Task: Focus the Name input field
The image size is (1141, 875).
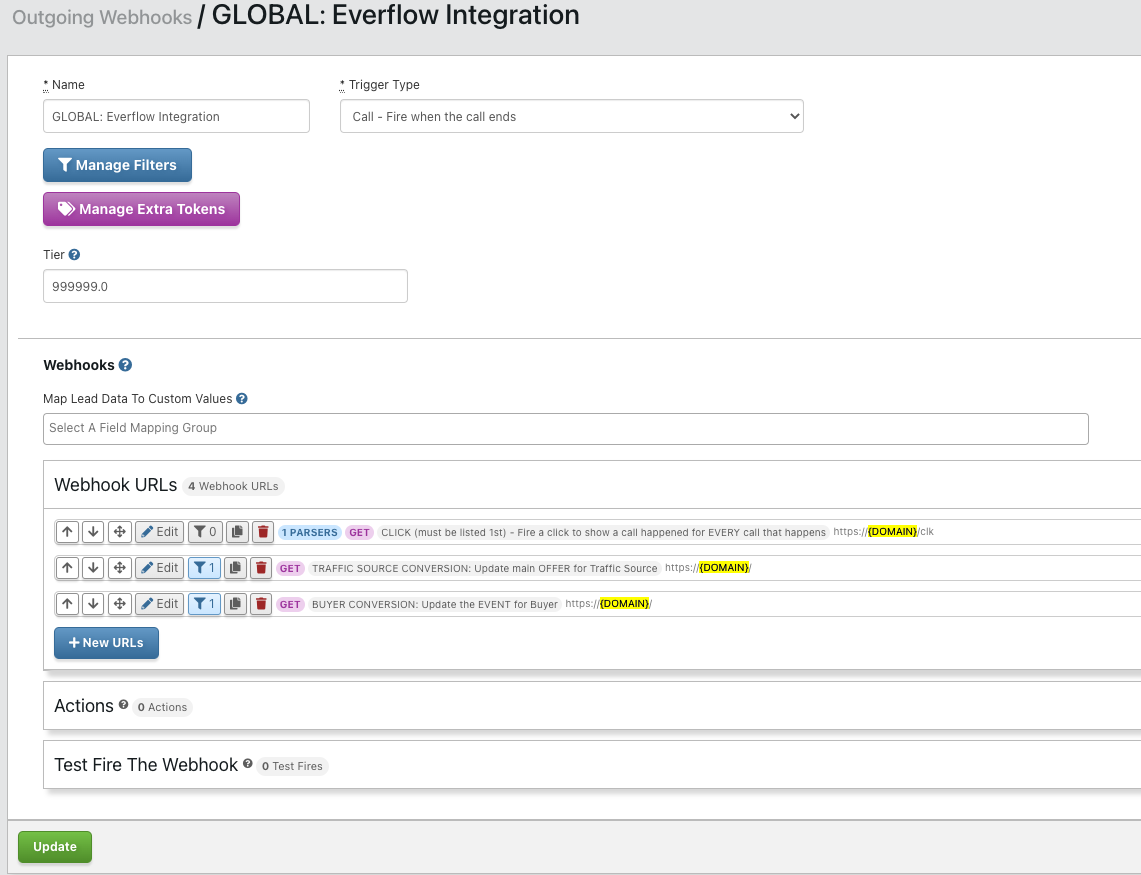Action: [176, 116]
